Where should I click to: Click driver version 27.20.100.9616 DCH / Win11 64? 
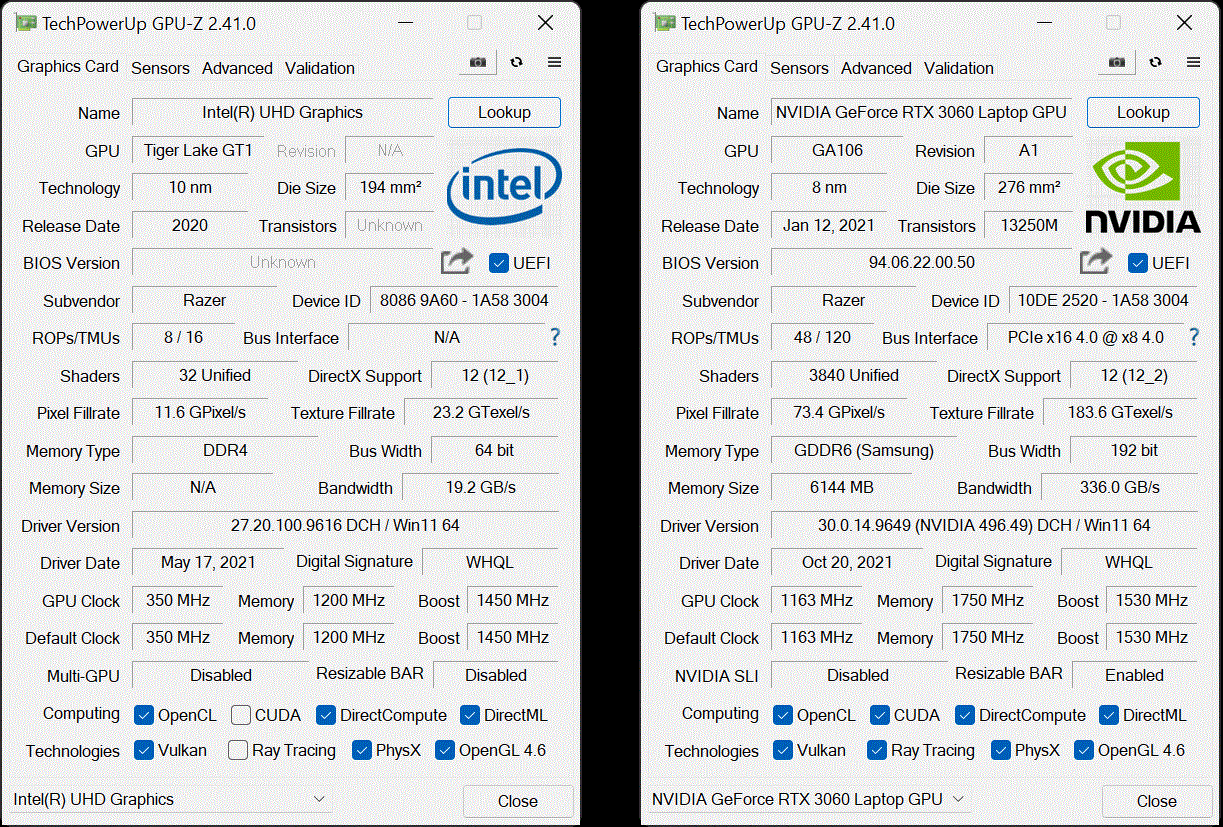tap(345, 525)
